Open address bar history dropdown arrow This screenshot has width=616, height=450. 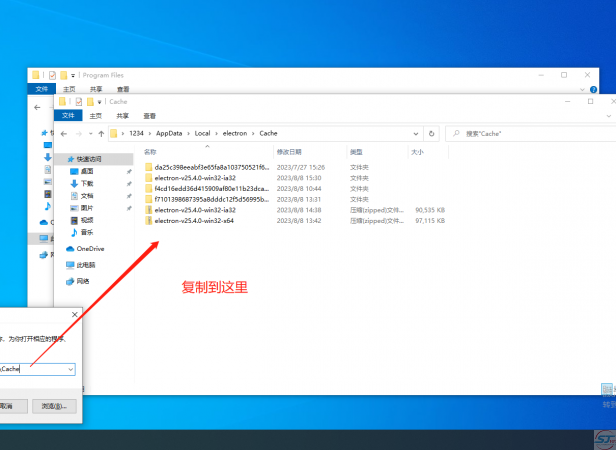coord(414,133)
